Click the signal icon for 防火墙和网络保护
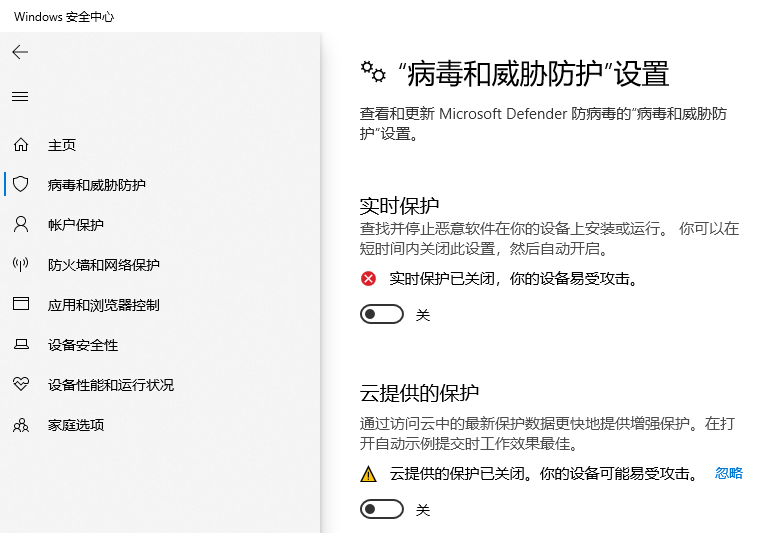This screenshot has width=778, height=533. (x=21, y=264)
